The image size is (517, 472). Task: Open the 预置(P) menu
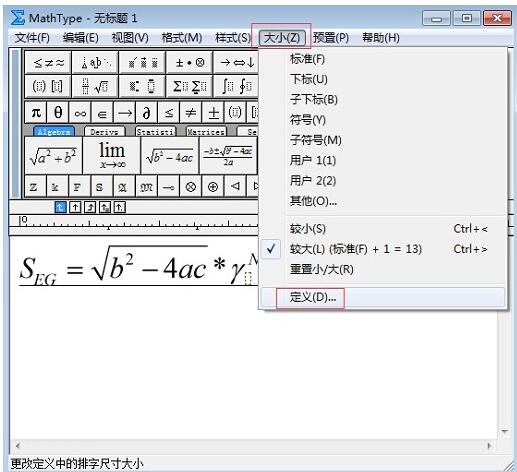(x=331, y=38)
